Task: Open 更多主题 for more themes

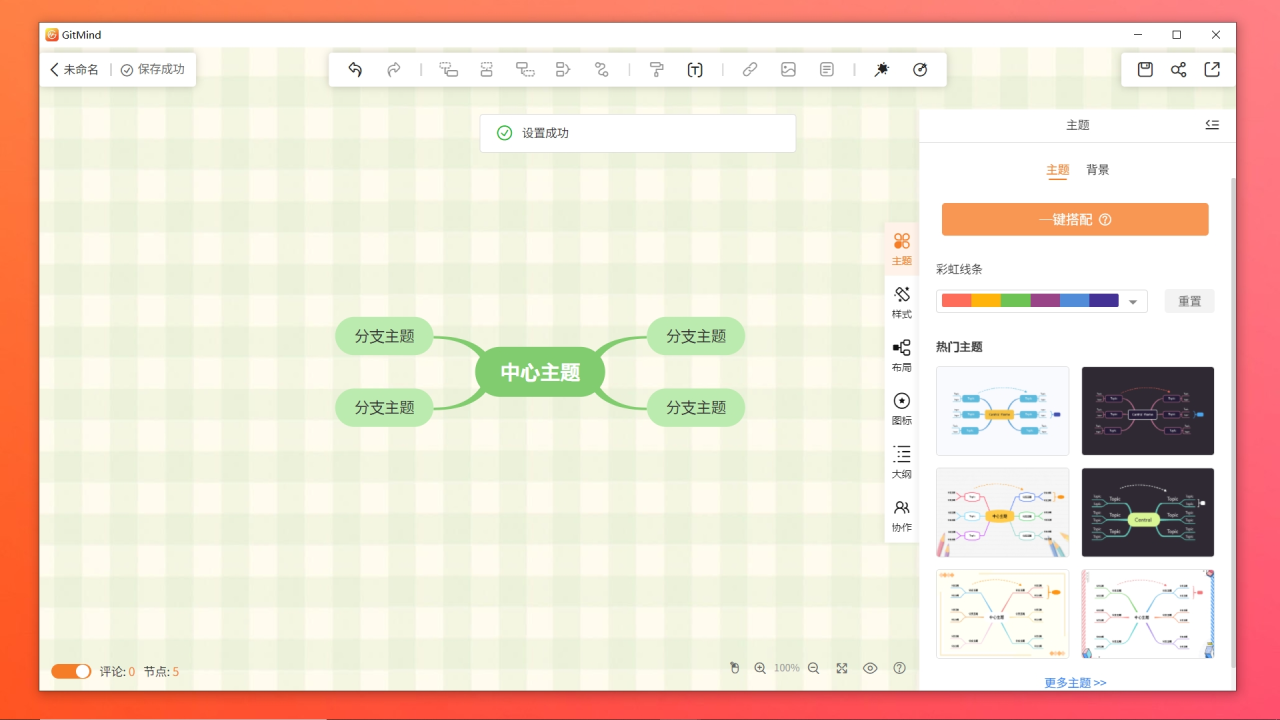Action: point(1074,682)
